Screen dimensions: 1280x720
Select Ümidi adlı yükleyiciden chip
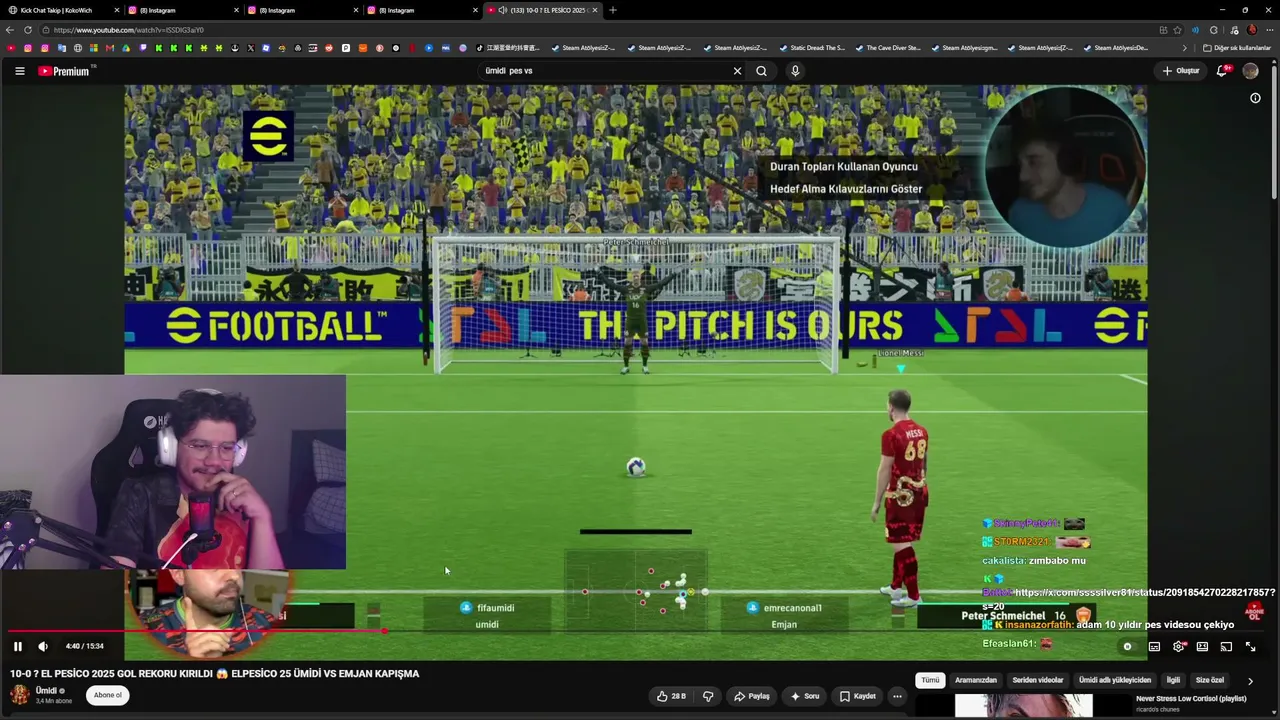1115,680
